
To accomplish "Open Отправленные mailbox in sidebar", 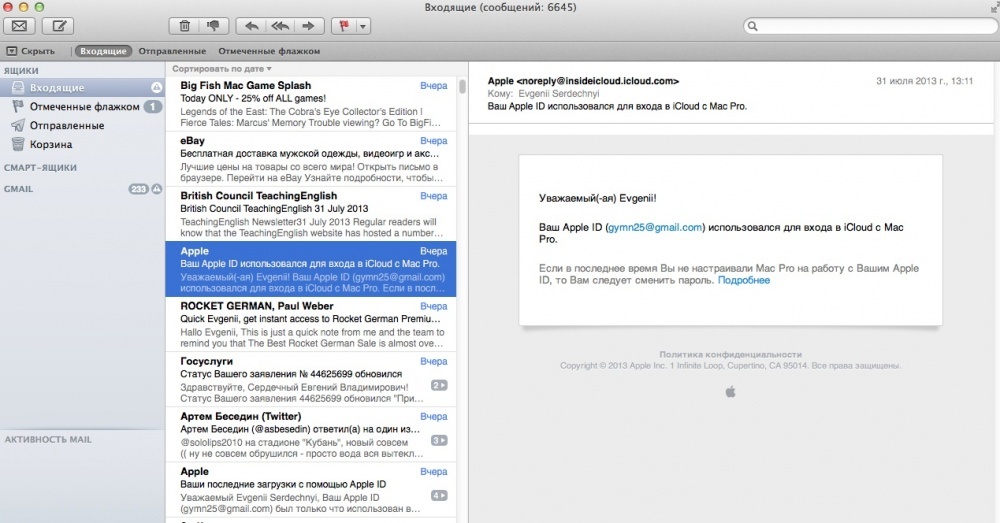I will [x=82, y=126].
